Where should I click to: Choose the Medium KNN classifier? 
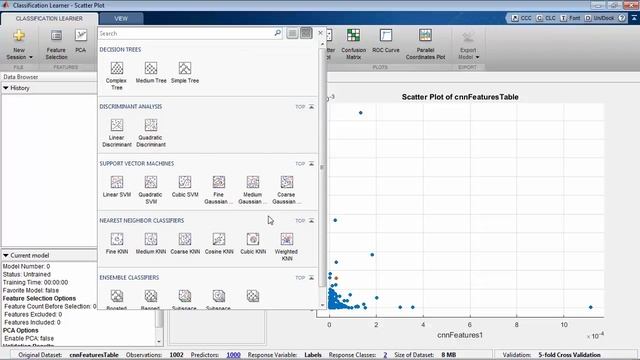(x=151, y=244)
